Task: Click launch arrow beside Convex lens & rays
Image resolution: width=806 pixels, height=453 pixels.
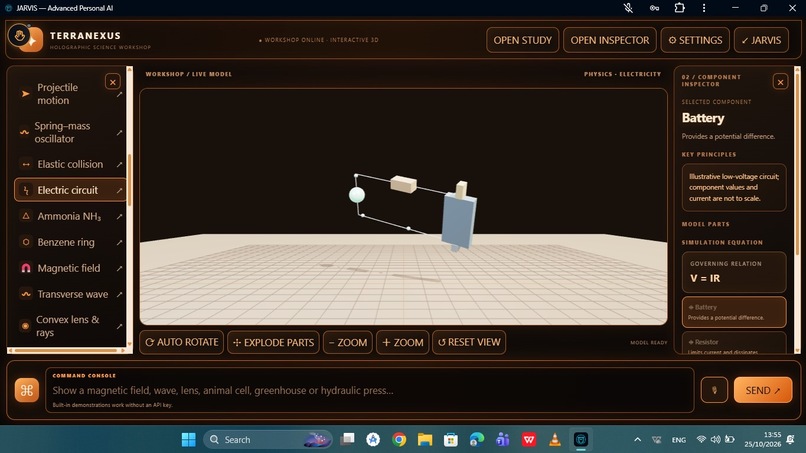Action: point(119,327)
